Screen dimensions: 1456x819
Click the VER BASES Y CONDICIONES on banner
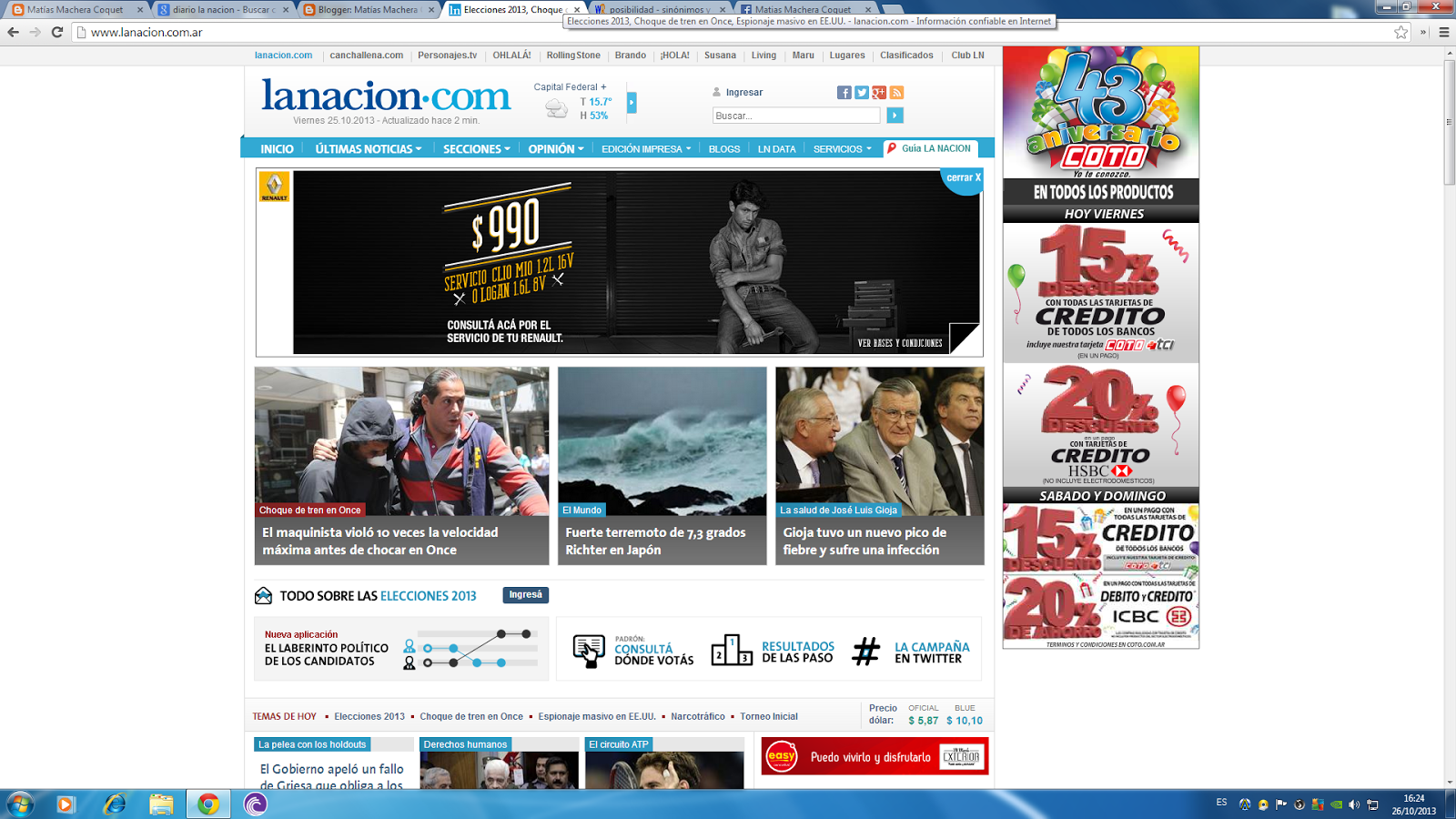(x=900, y=343)
